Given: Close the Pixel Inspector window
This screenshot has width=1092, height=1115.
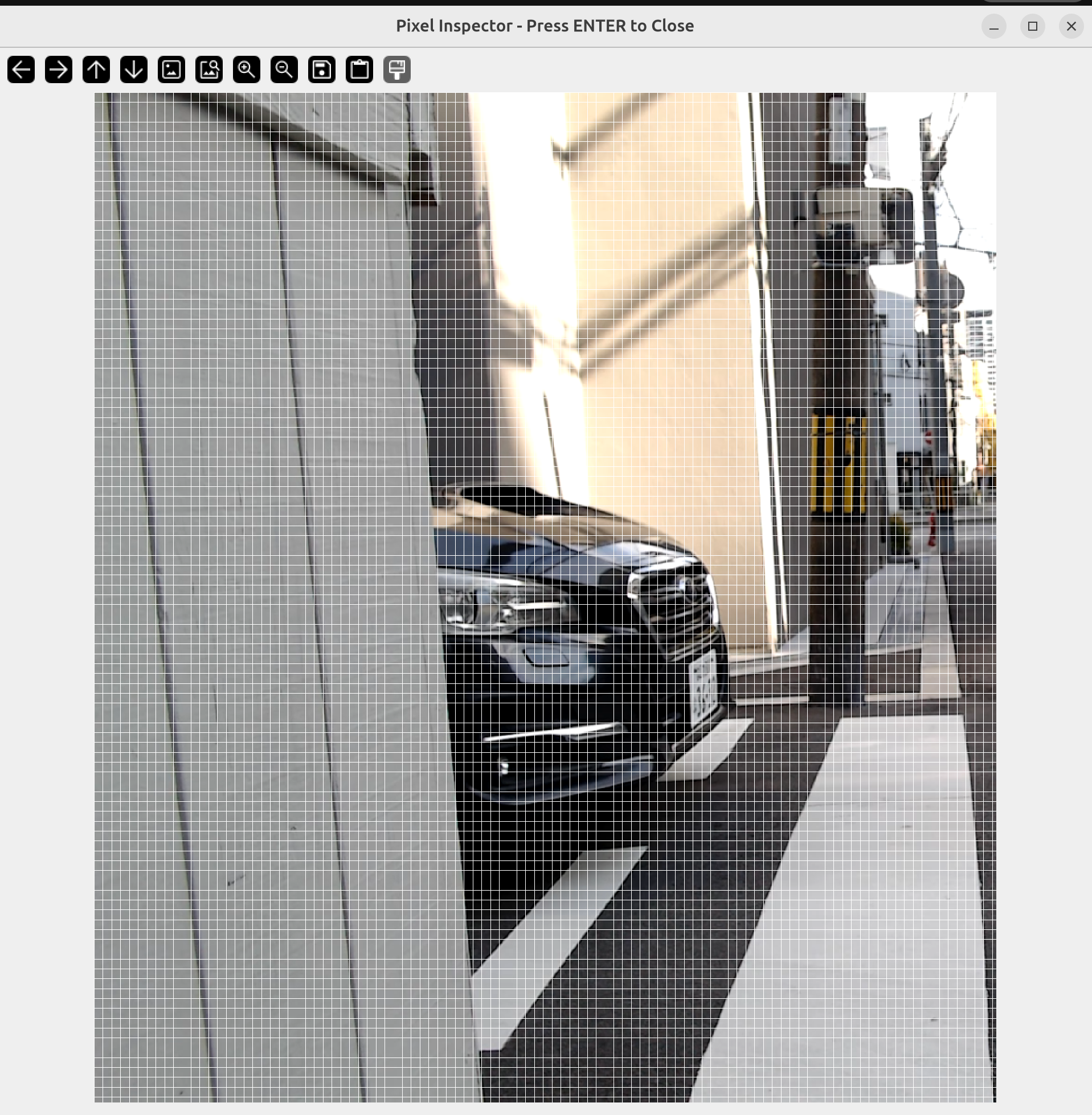Looking at the screenshot, I should 1071,26.
